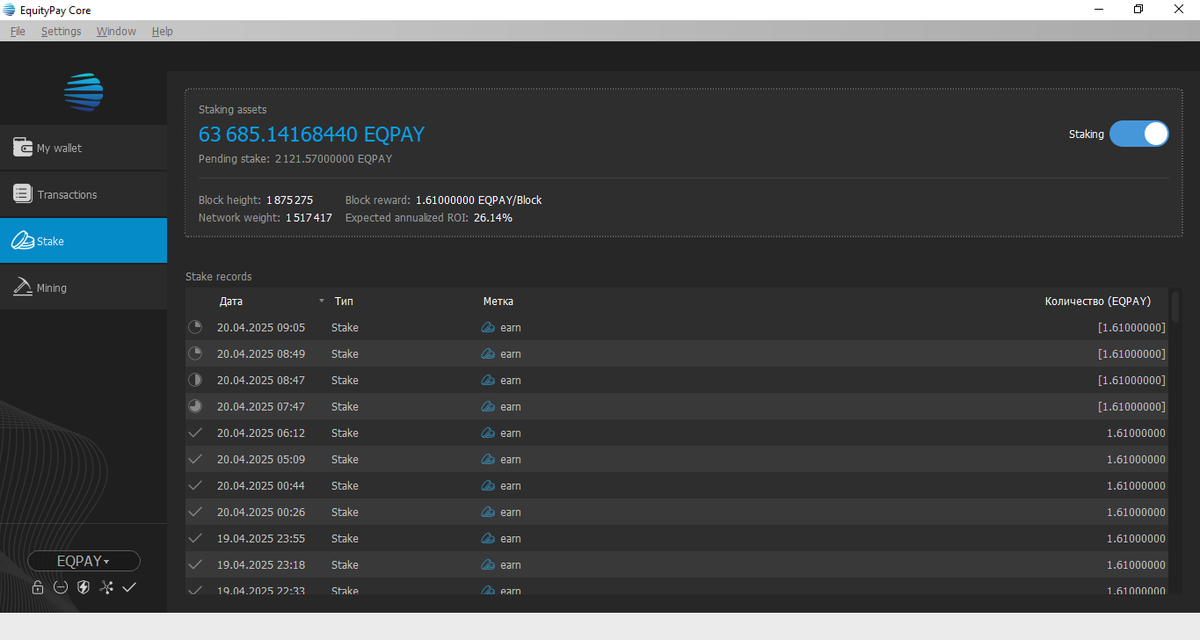Screen dimensions: 1200x640
Task: Click the sync checkmark status icon
Action: [x=129, y=587]
